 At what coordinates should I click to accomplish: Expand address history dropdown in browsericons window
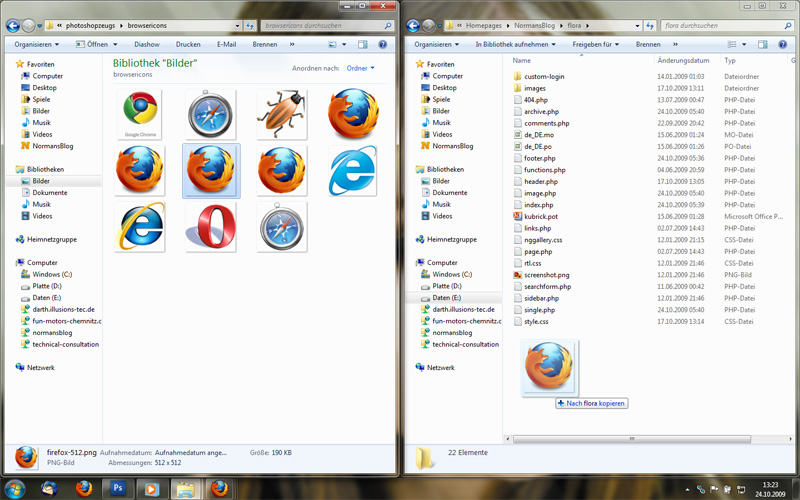237,25
